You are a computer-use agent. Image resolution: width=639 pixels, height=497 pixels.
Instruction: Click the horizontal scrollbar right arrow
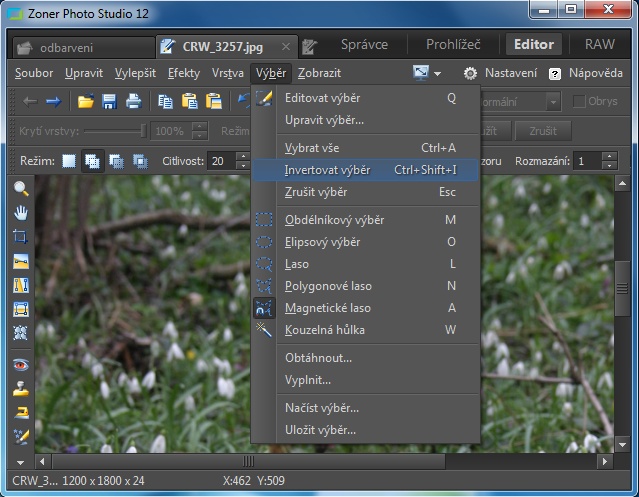(605, 462)
